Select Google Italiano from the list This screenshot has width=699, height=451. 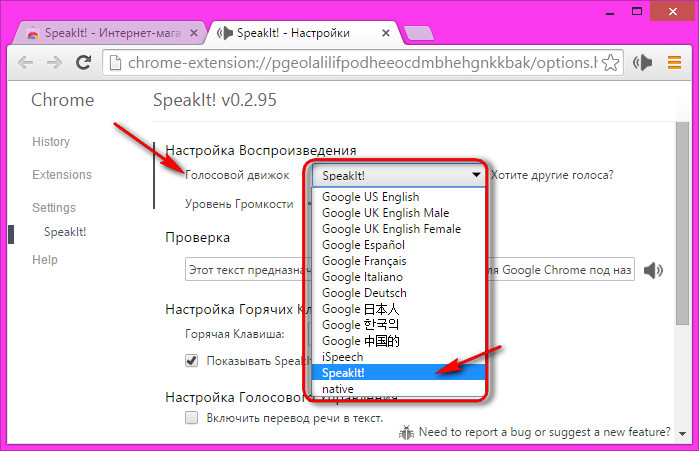(398, 277)
